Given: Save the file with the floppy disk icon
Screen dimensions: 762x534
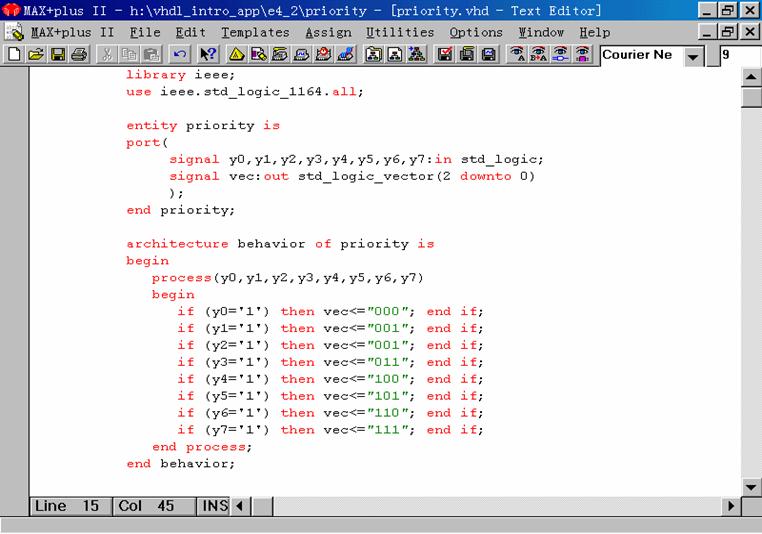Looking at the screenshot, I should click(x=57, y=54).
